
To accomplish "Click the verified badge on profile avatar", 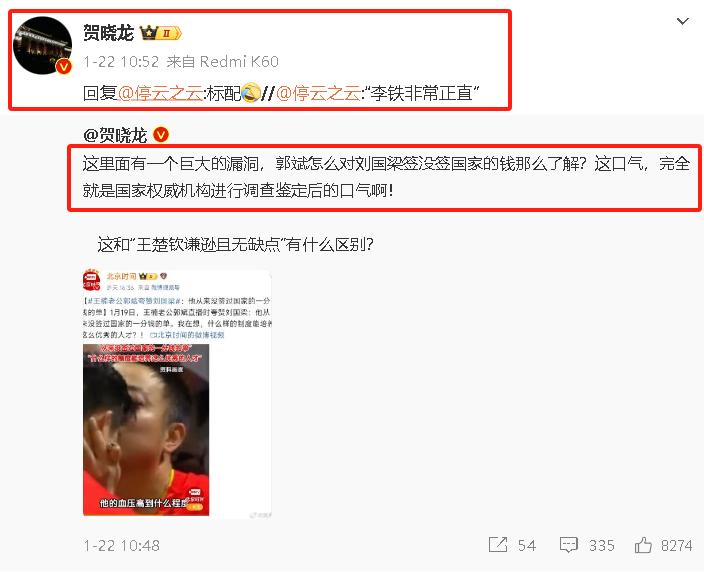I will click(63, 67).
